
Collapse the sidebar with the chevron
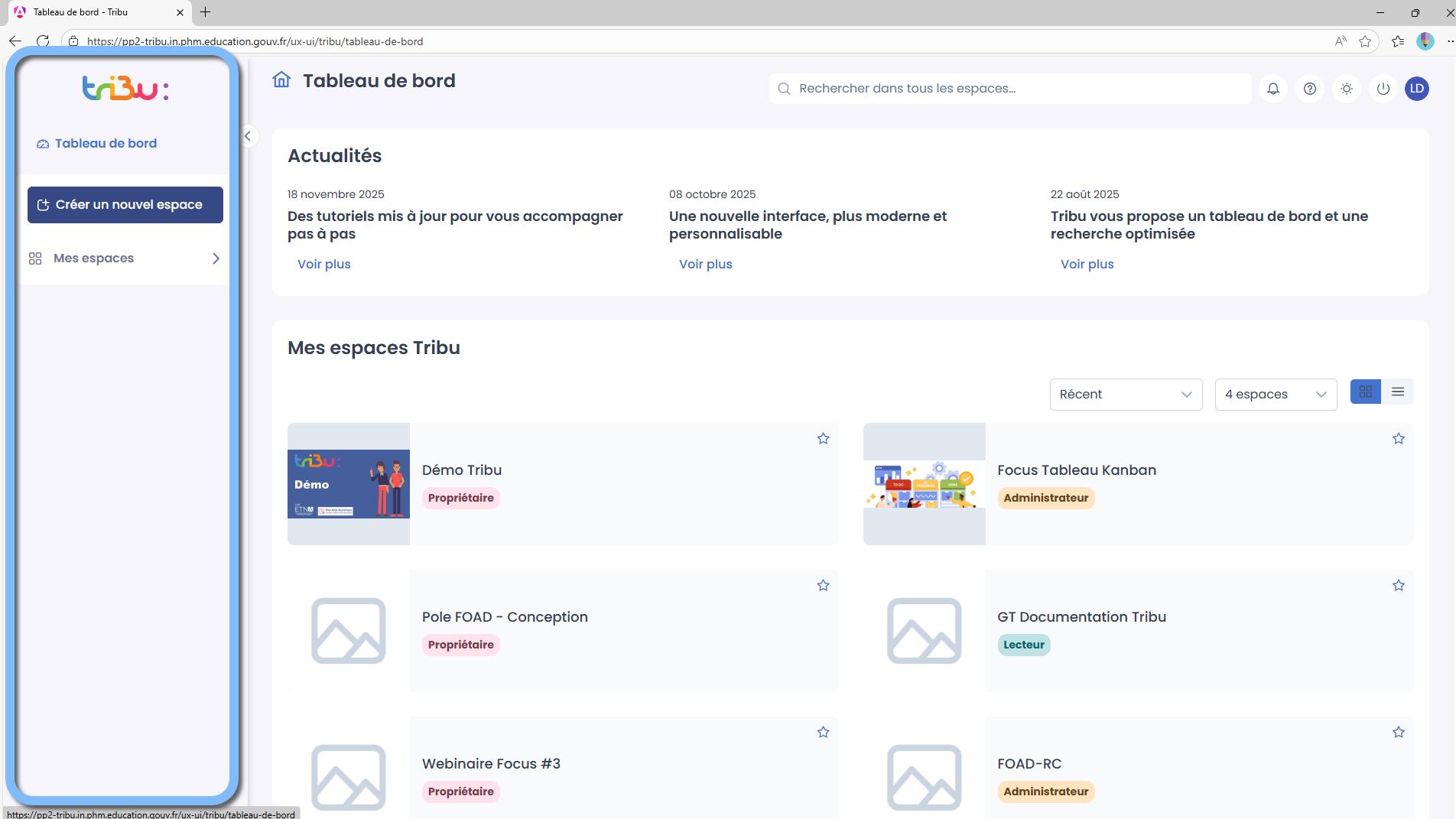[248, 136]
